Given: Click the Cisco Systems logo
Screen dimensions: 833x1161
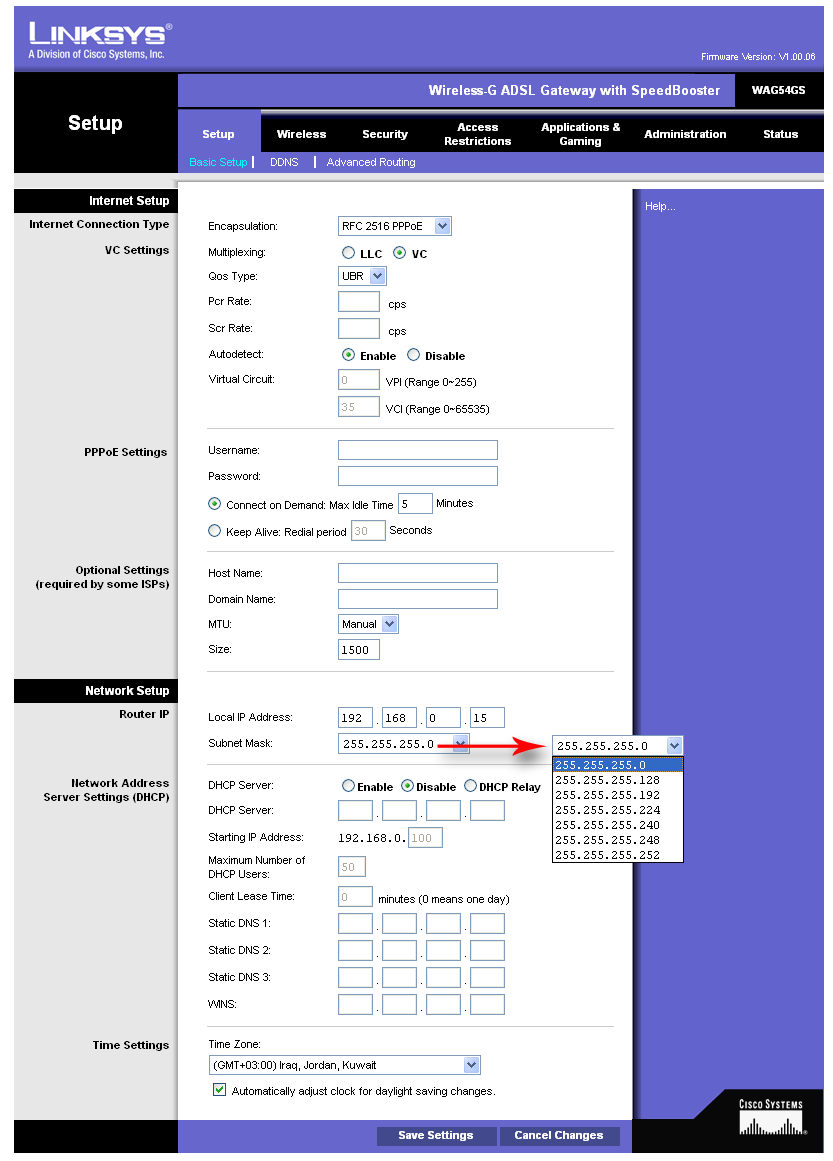Looking at the screenshot, I should tap(772, 1117).
